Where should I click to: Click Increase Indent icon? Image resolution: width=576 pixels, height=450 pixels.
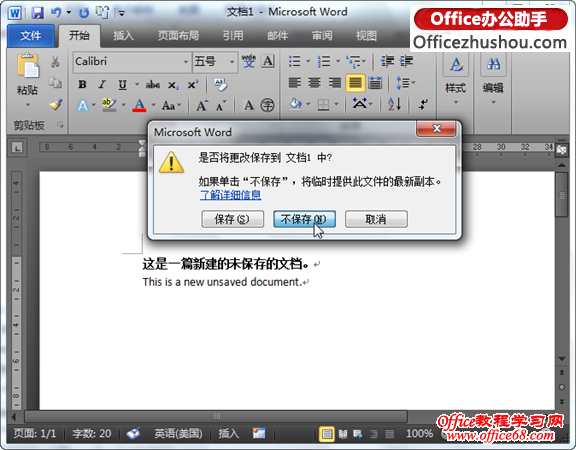point(406,61)
